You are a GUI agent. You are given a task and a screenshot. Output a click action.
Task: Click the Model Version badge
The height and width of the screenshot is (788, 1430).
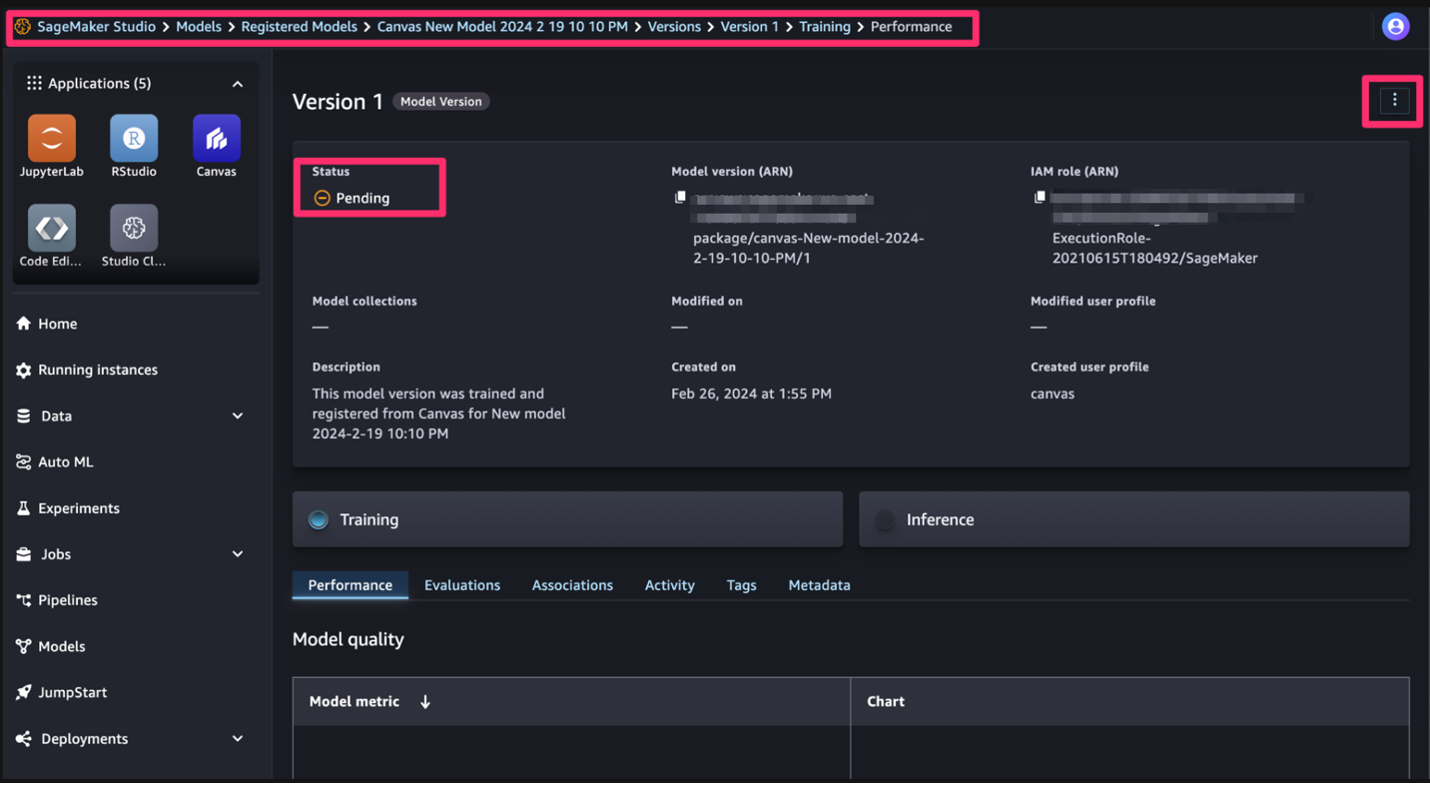(x=441, y=102)
